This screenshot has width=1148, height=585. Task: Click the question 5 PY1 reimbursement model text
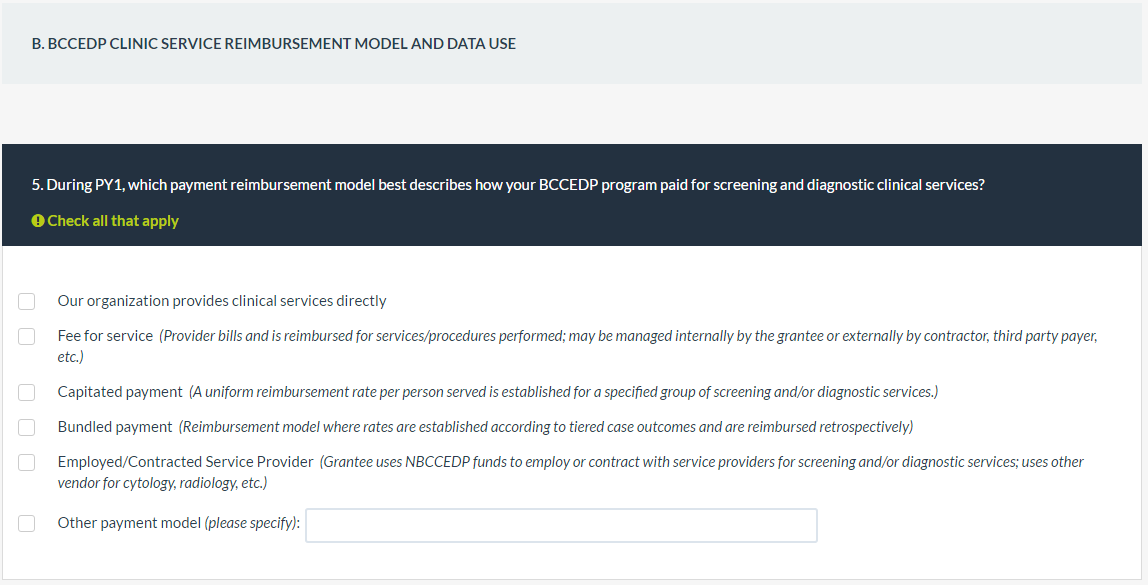[x=508, y=185]
